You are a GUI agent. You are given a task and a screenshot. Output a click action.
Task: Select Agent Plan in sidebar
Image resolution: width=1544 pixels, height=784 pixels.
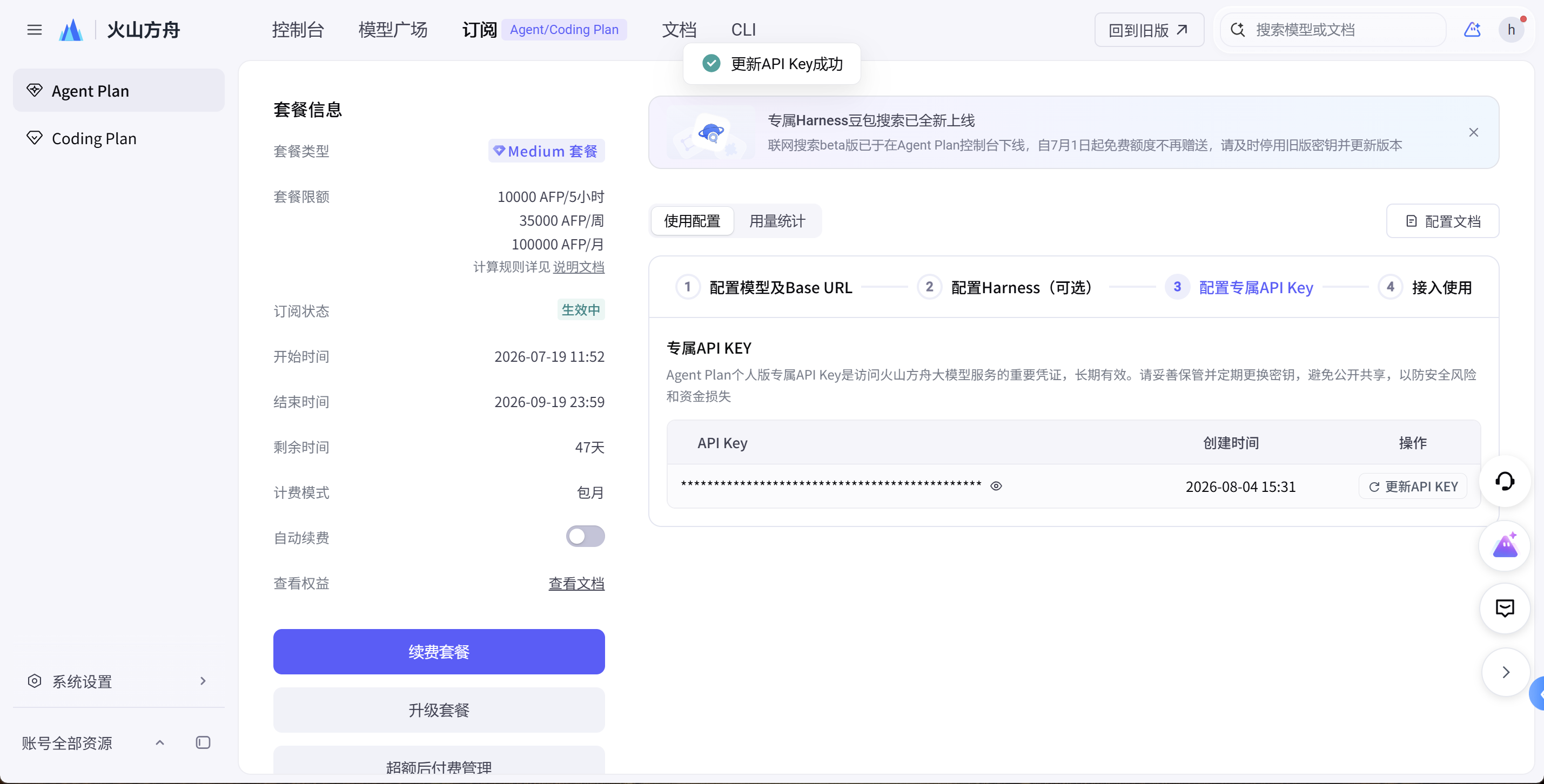pyautogui.click(x=119, y=90)
